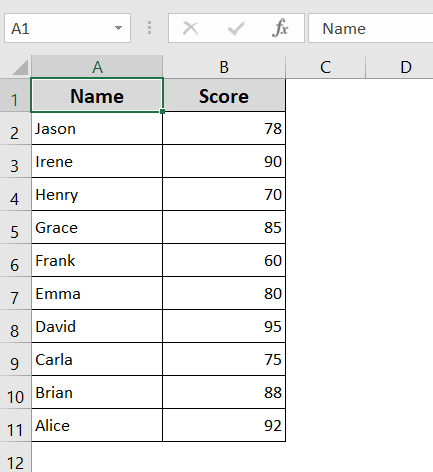
Task: Click the fill handle of cell A1
Action: [x=162, y=111]
